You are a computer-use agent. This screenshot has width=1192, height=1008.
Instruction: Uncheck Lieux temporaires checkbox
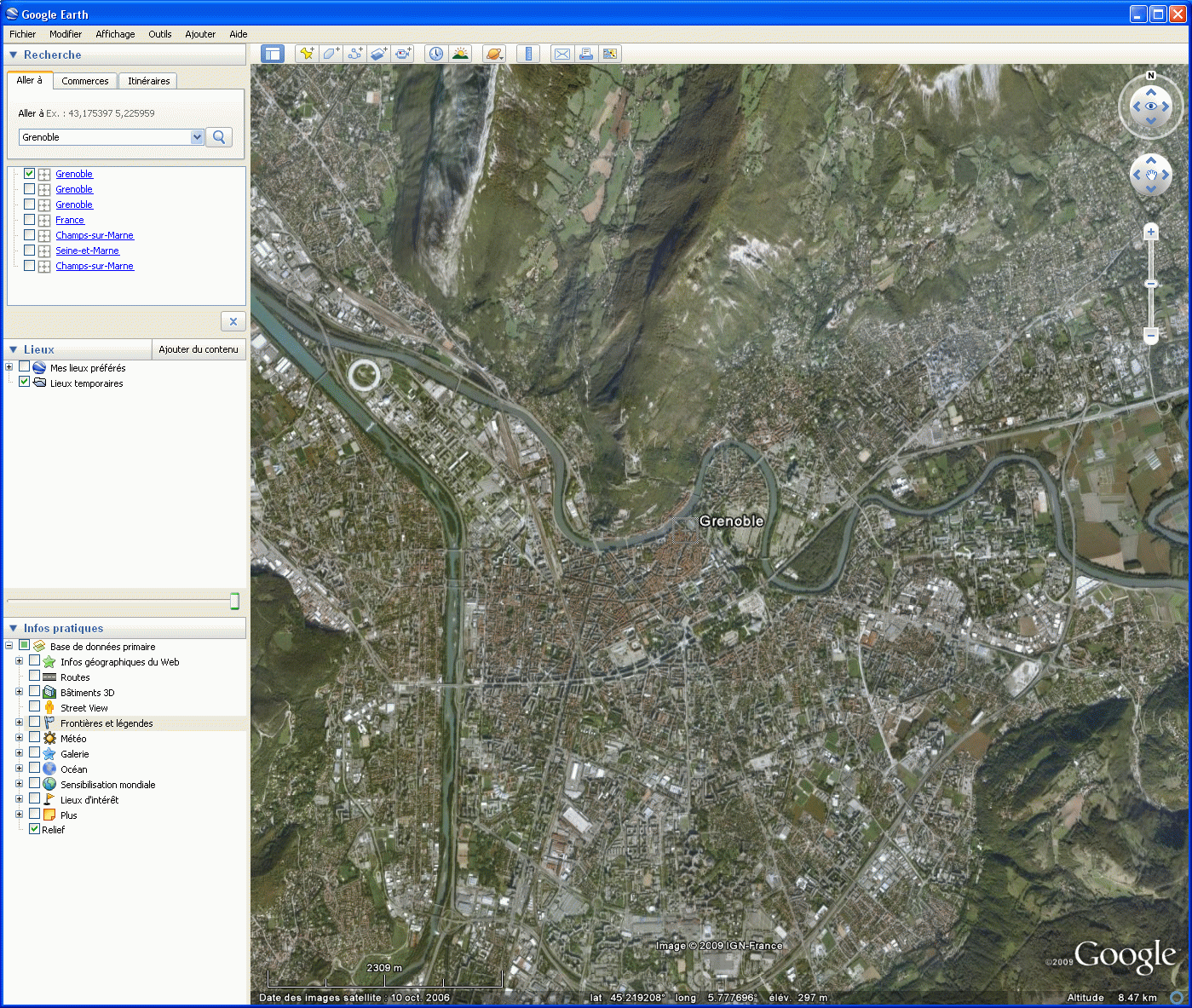click(x=24, y=382)
